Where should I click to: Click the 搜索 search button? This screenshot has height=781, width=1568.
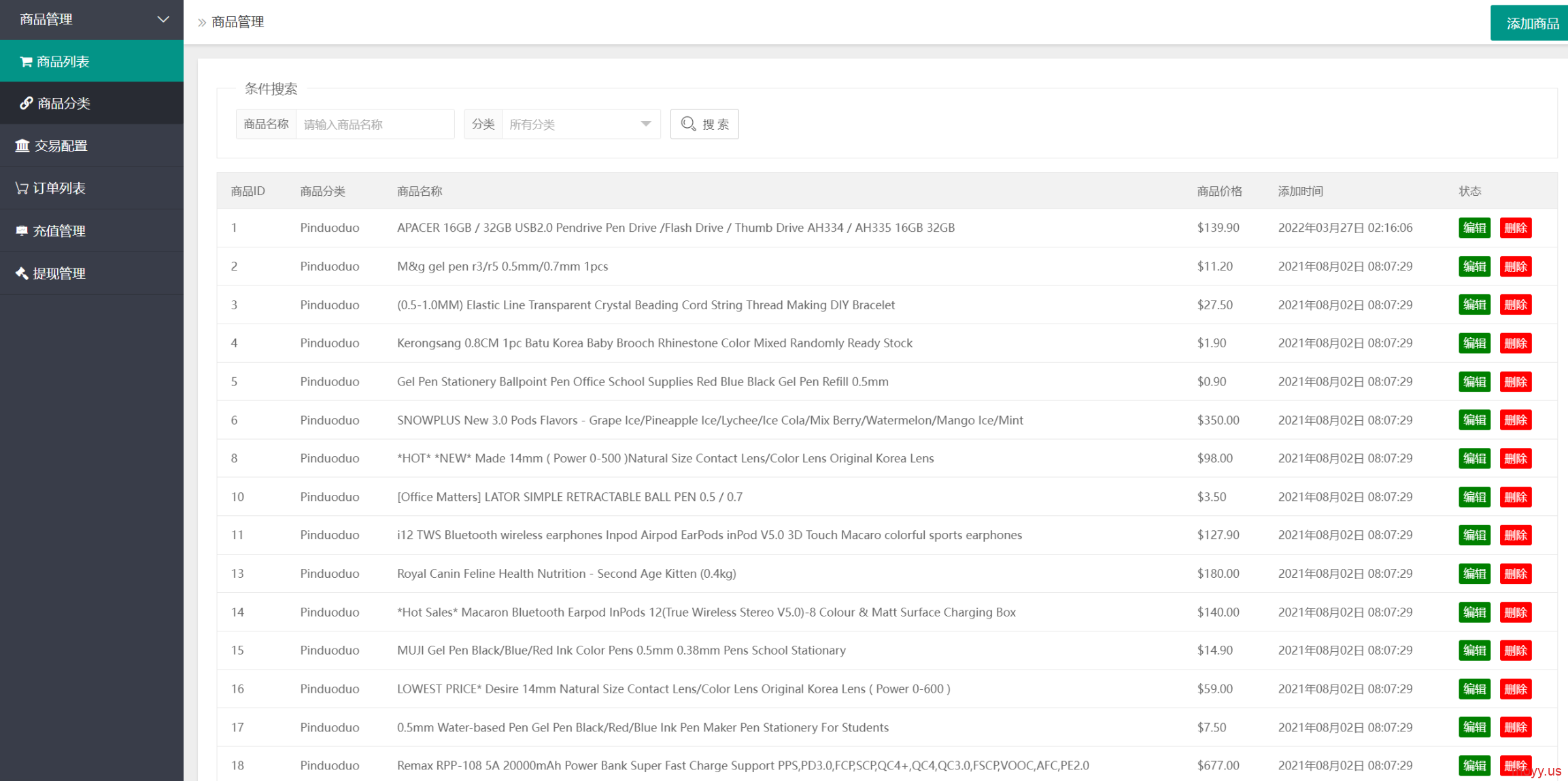click(704, 124)
